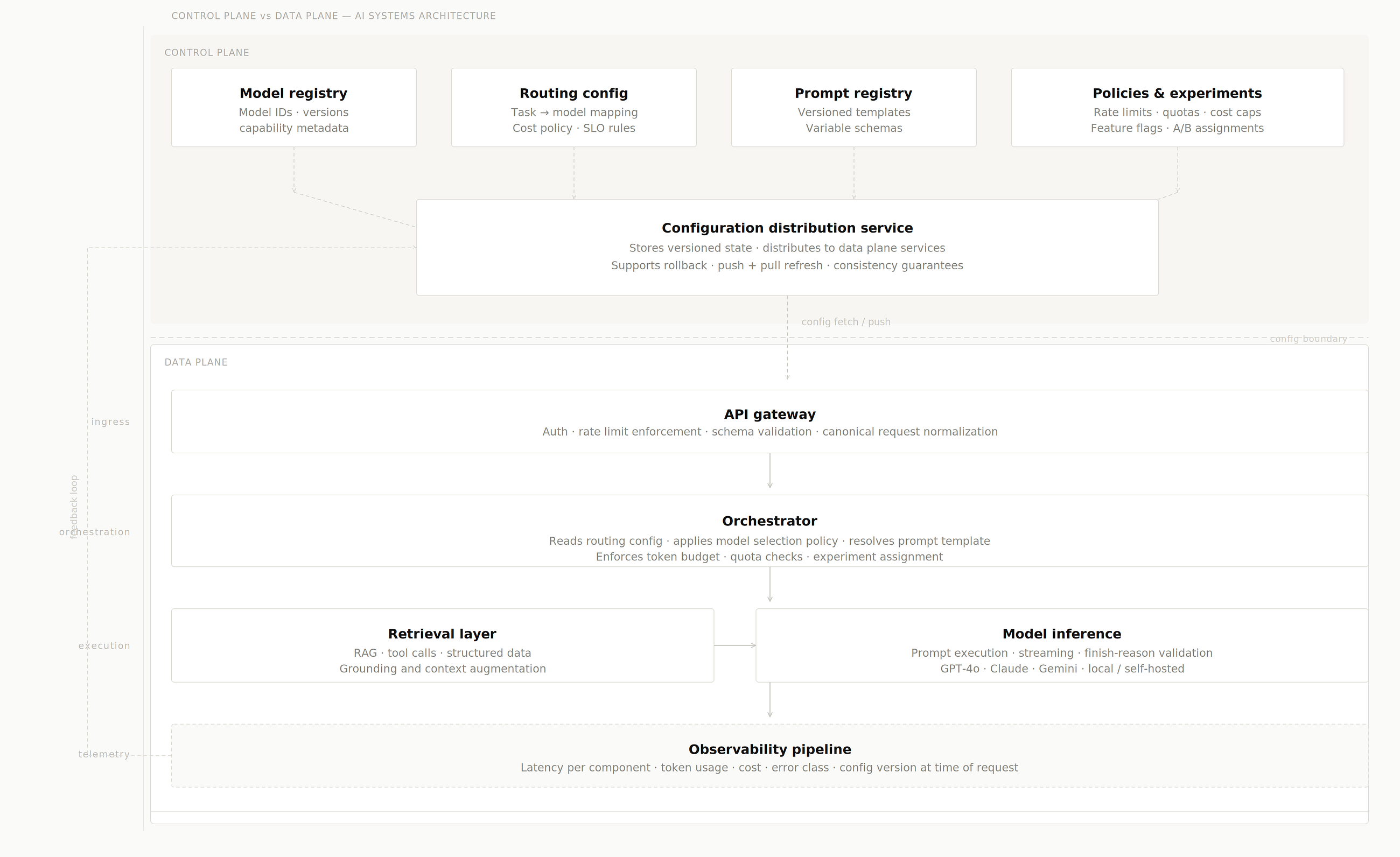
Task: Click the Observability pipeline block
Action: point(770,755)
